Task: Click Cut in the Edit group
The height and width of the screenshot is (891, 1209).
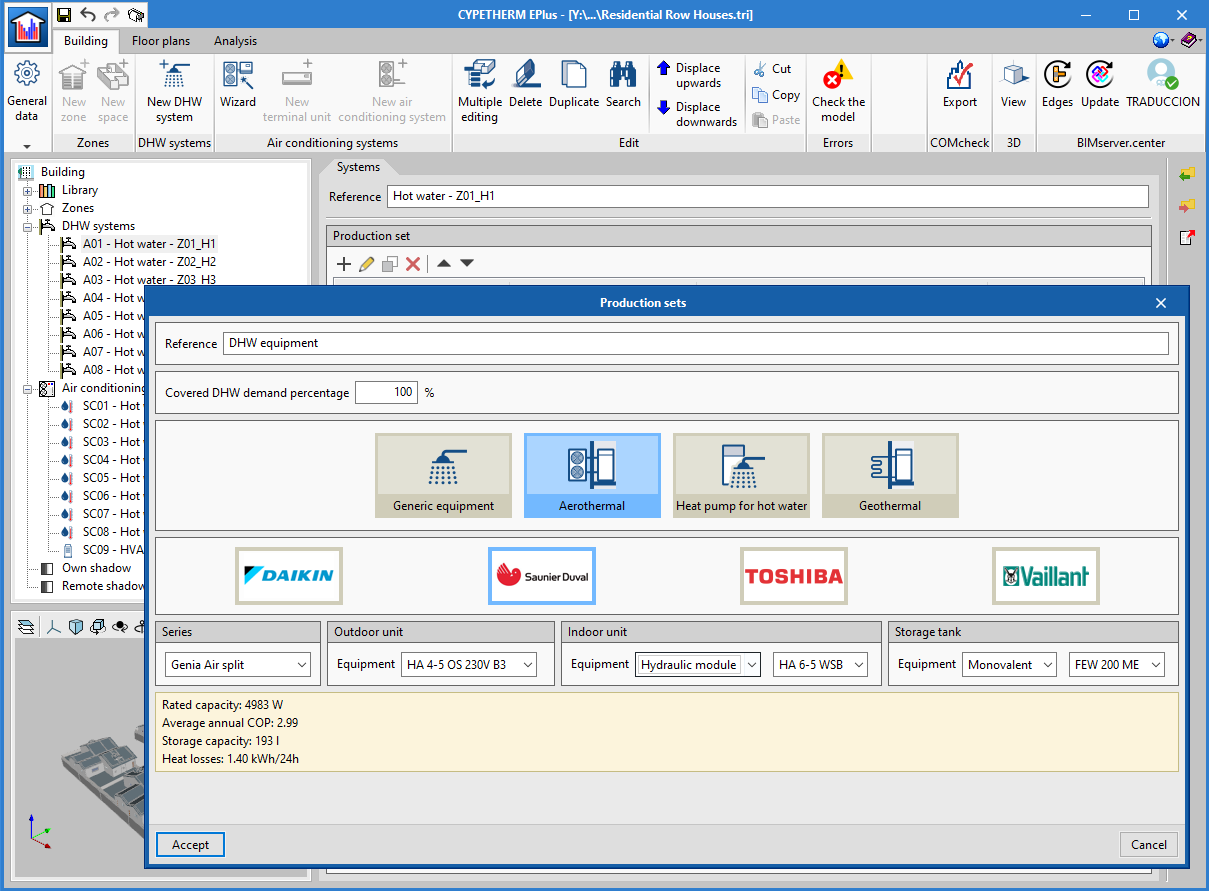Action: 772,69
